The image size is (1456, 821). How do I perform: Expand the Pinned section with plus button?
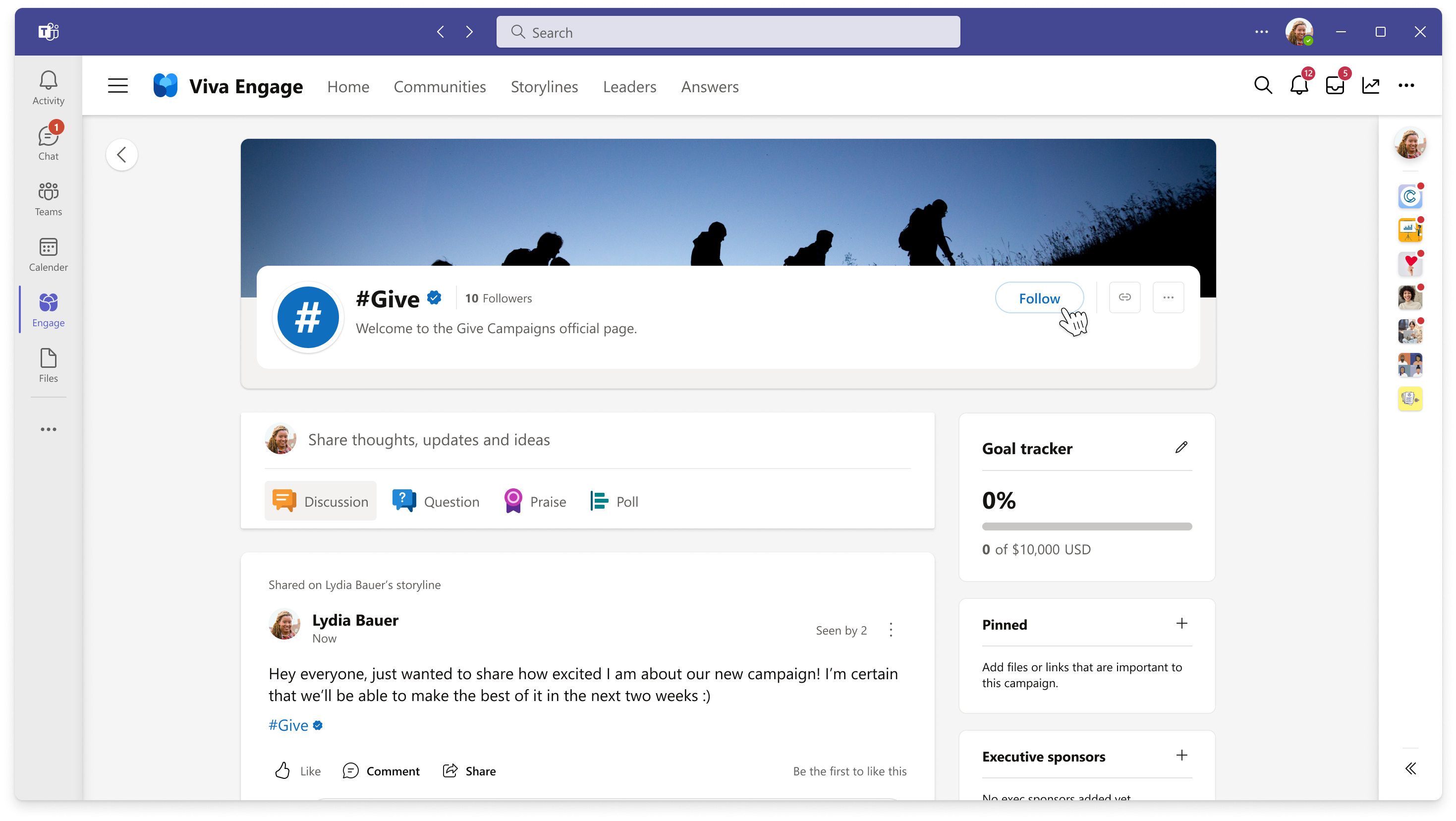[x=1181, y=623]
